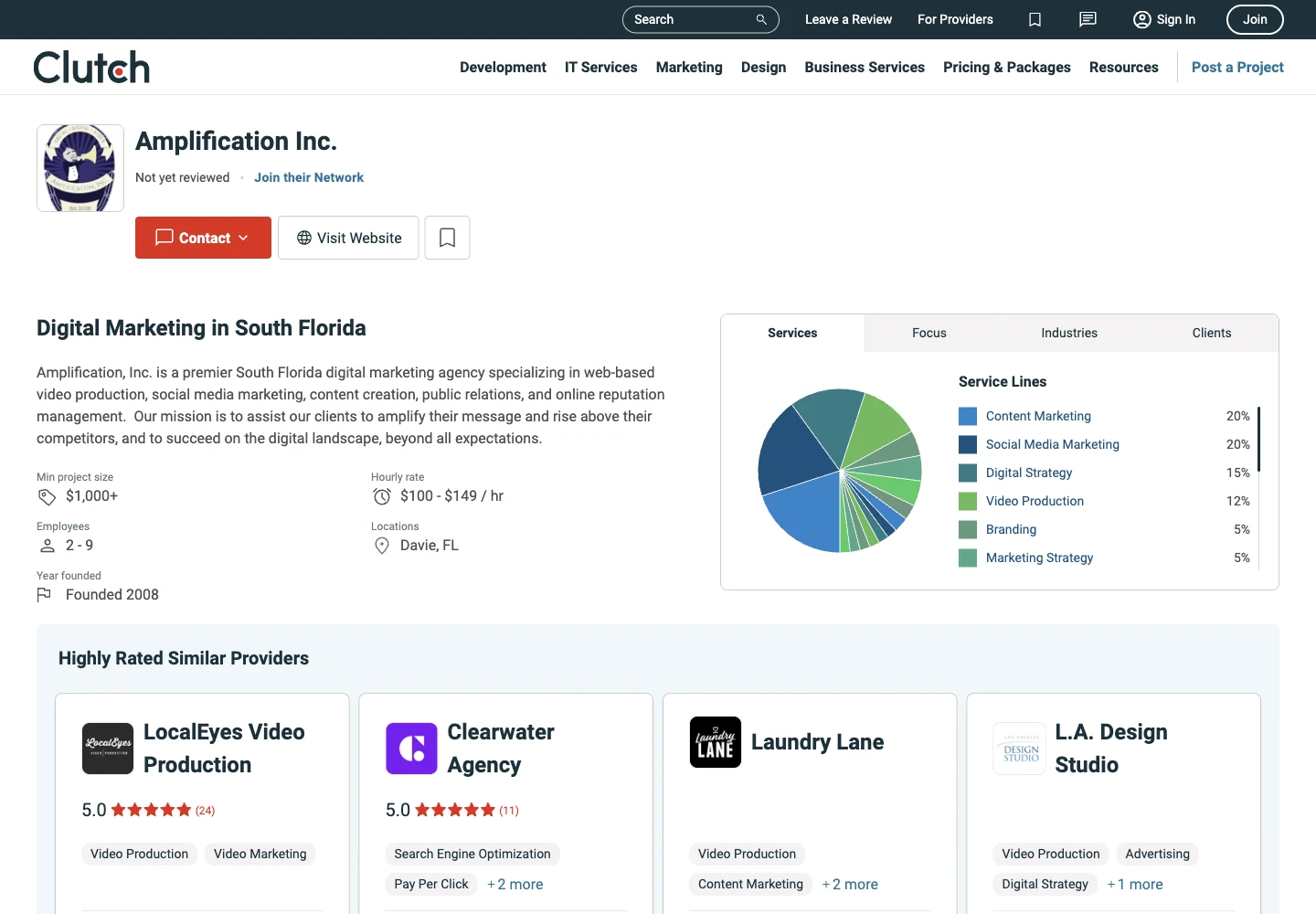Viewport: 1316px width, 914px height.
Task: Open the Development menu
Action: click(x=503, y=67)
